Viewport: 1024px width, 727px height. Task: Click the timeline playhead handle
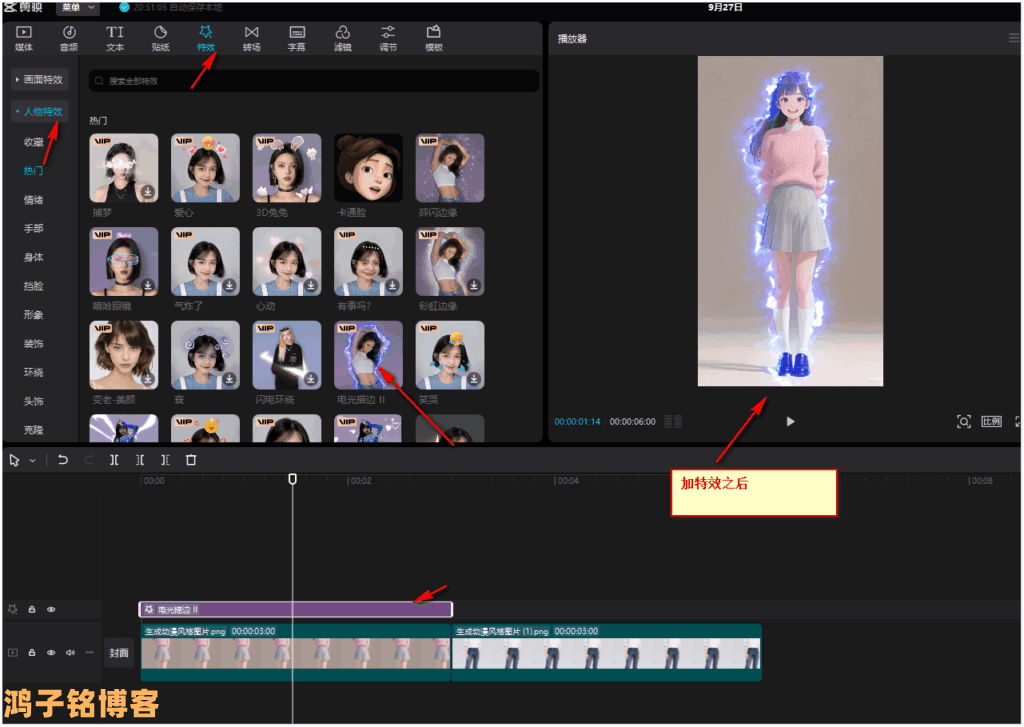point(293,479)
